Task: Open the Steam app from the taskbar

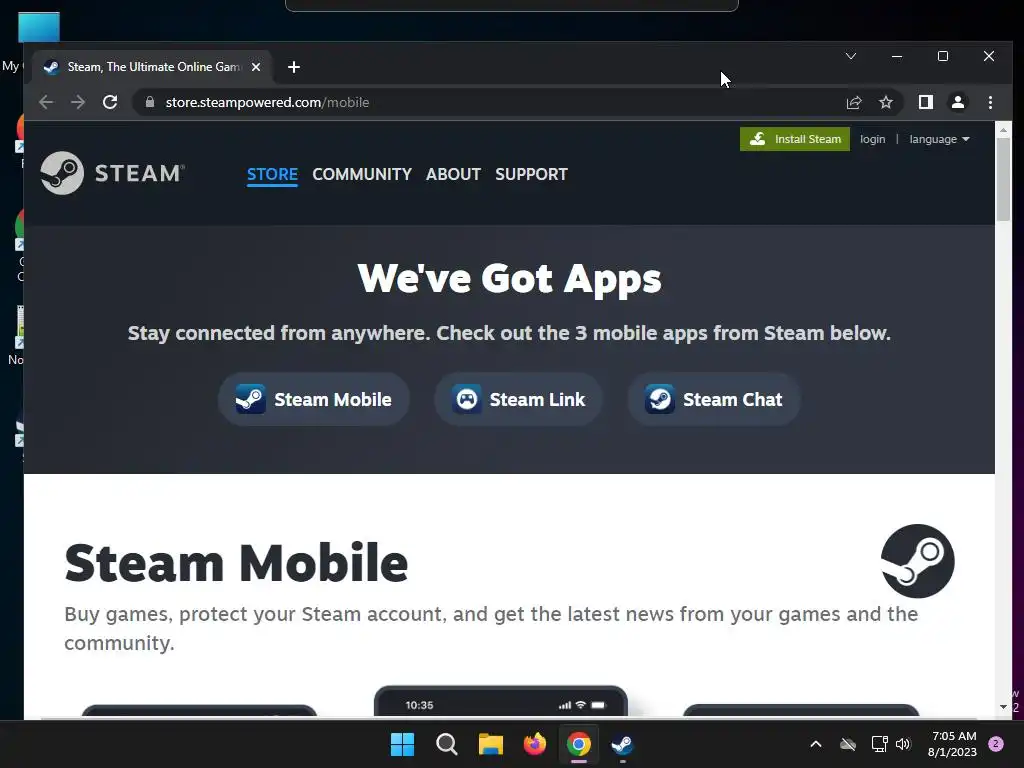Action: pos(622,744)
